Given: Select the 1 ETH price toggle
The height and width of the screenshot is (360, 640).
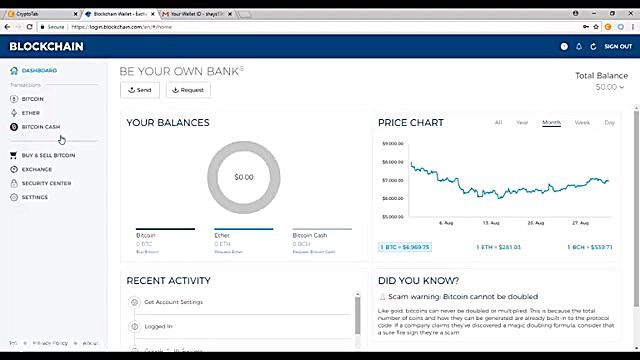Looking at the screenshot, I should pyautogui.click(x=498, y=247).
